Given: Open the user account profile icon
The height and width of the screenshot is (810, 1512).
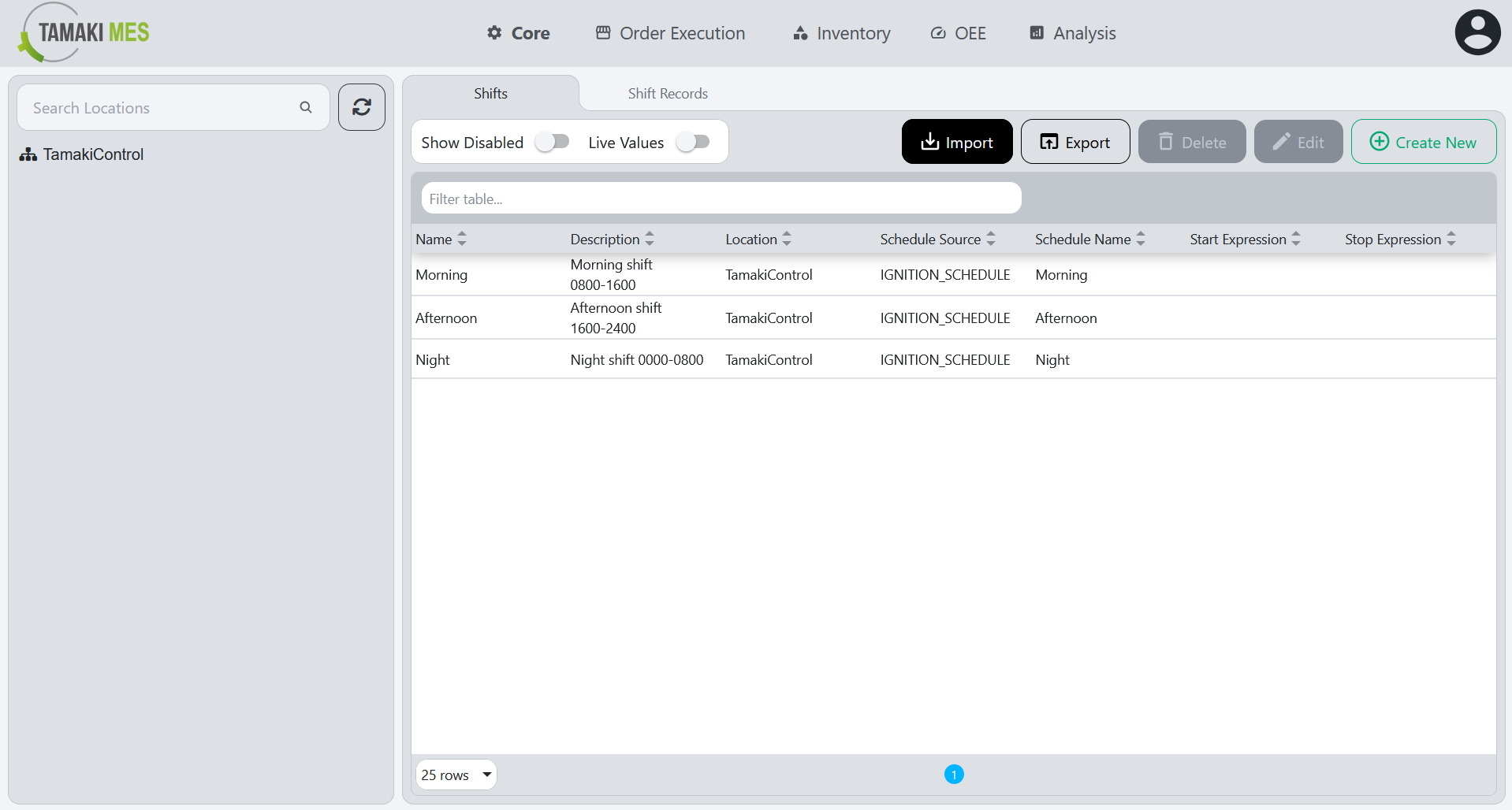Looking at the screenshot, I should tap(1477, 32).
